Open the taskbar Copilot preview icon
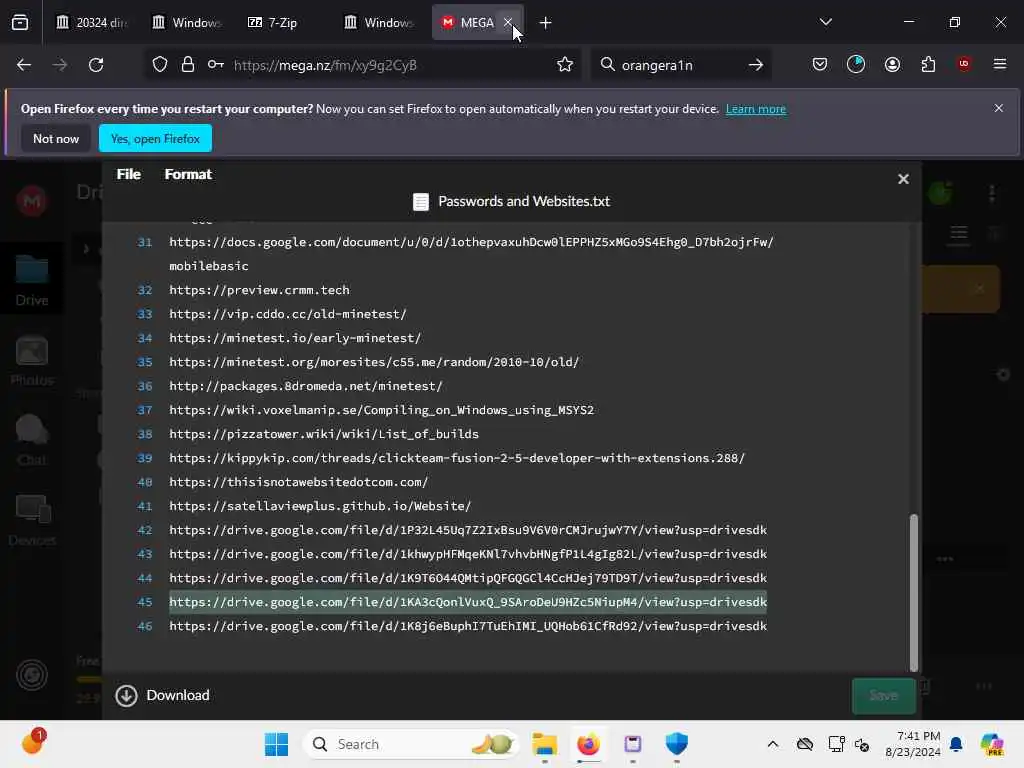The image size is (1024, 768). click(991, 744)
